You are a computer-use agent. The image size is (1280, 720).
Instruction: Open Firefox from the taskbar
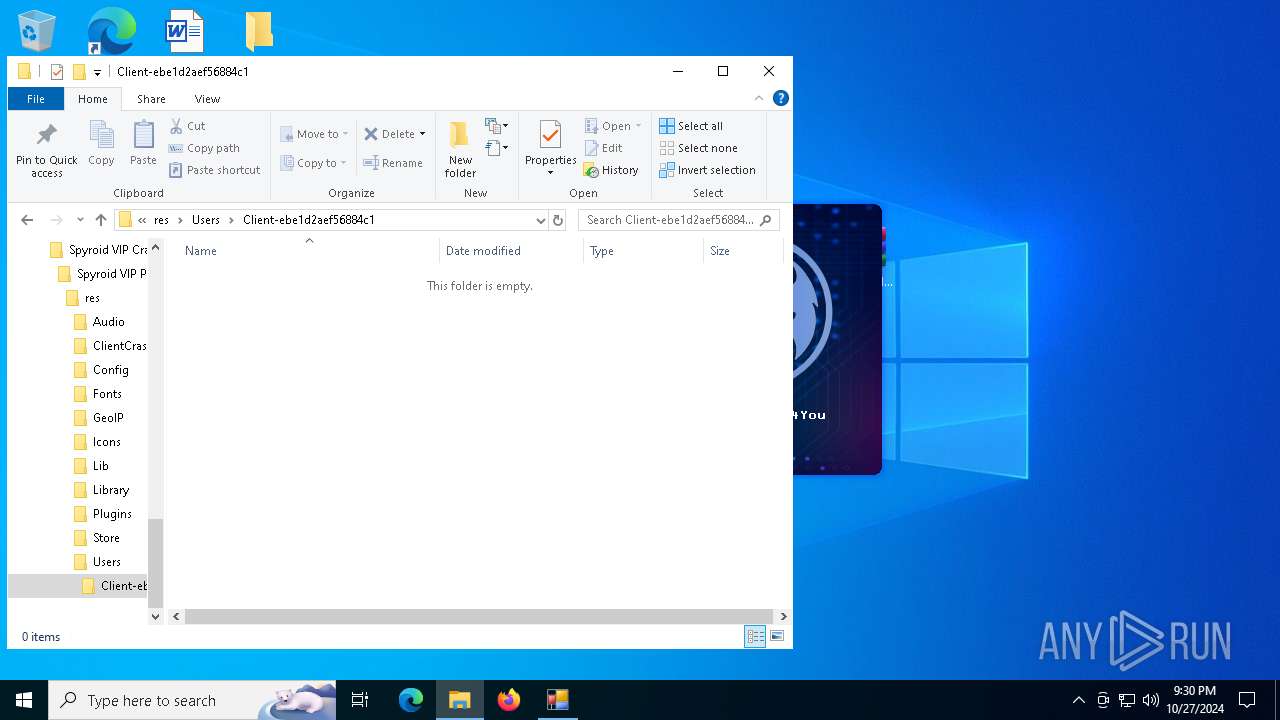509,700
